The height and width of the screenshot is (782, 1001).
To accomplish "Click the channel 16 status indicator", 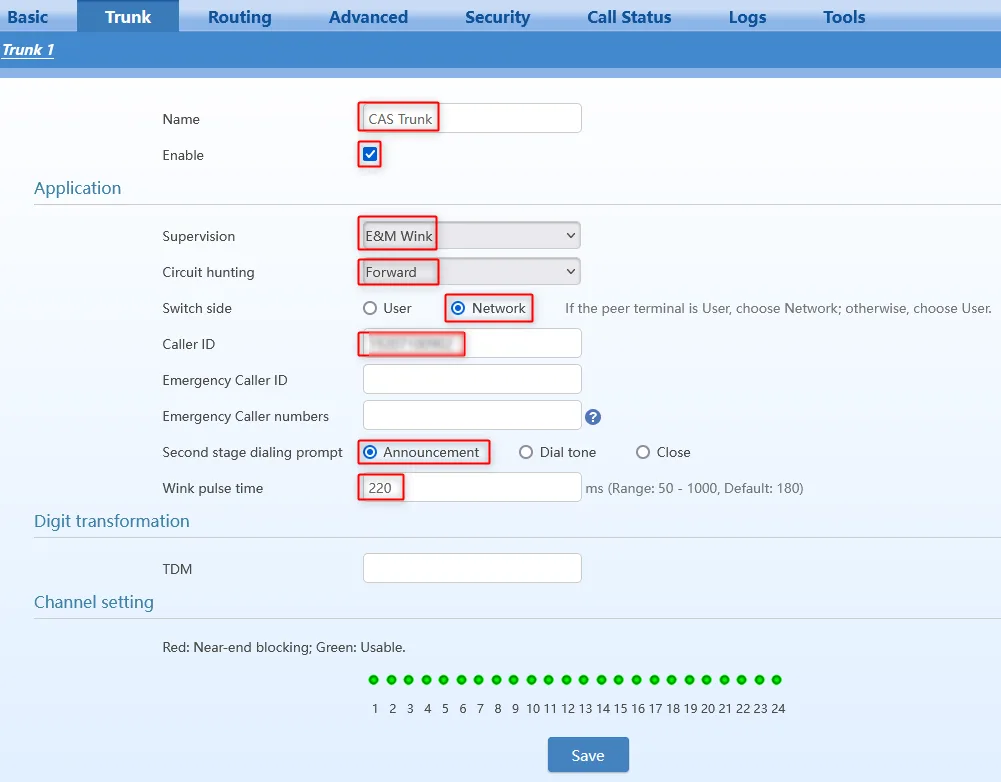I will click(x=636, y=680).
